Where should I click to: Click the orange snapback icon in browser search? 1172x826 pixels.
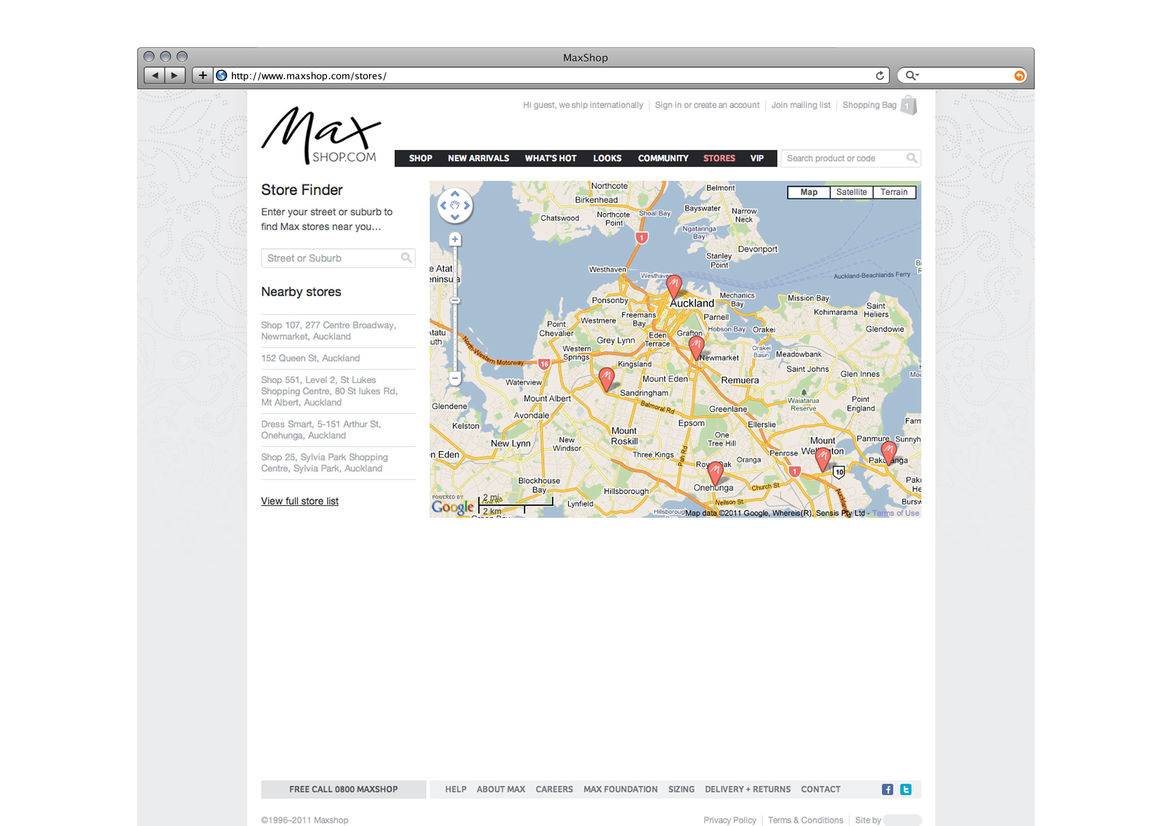[x=1020, y=75]
